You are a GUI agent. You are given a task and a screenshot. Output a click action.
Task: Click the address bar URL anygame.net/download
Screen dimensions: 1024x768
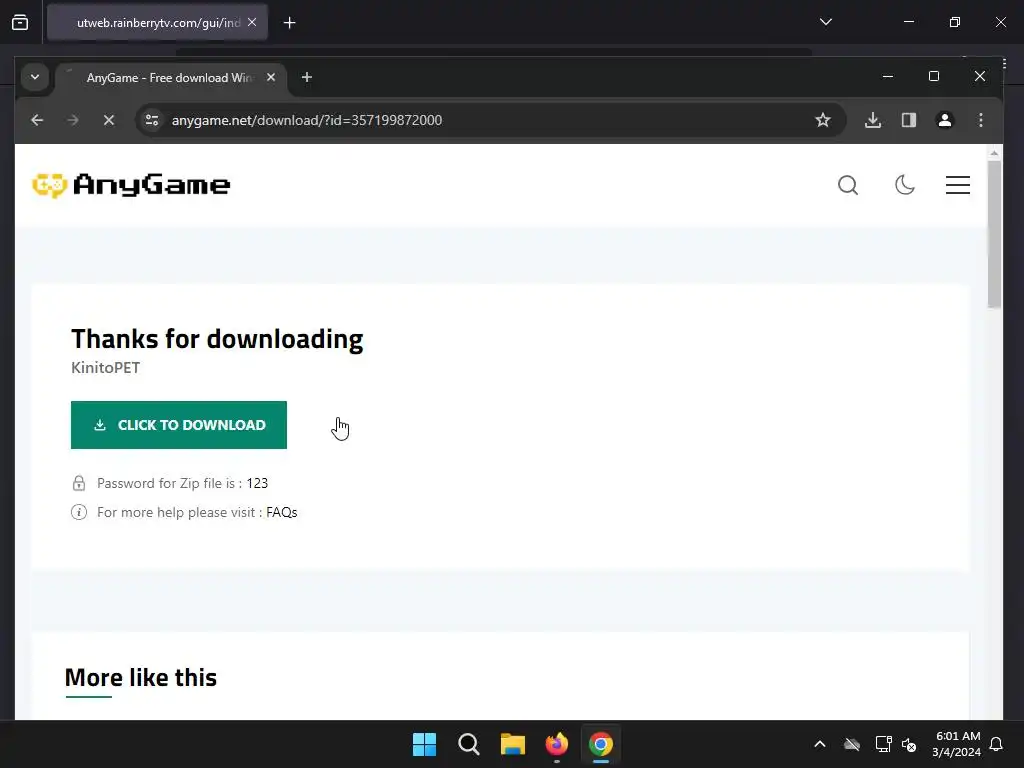[307, 120]
